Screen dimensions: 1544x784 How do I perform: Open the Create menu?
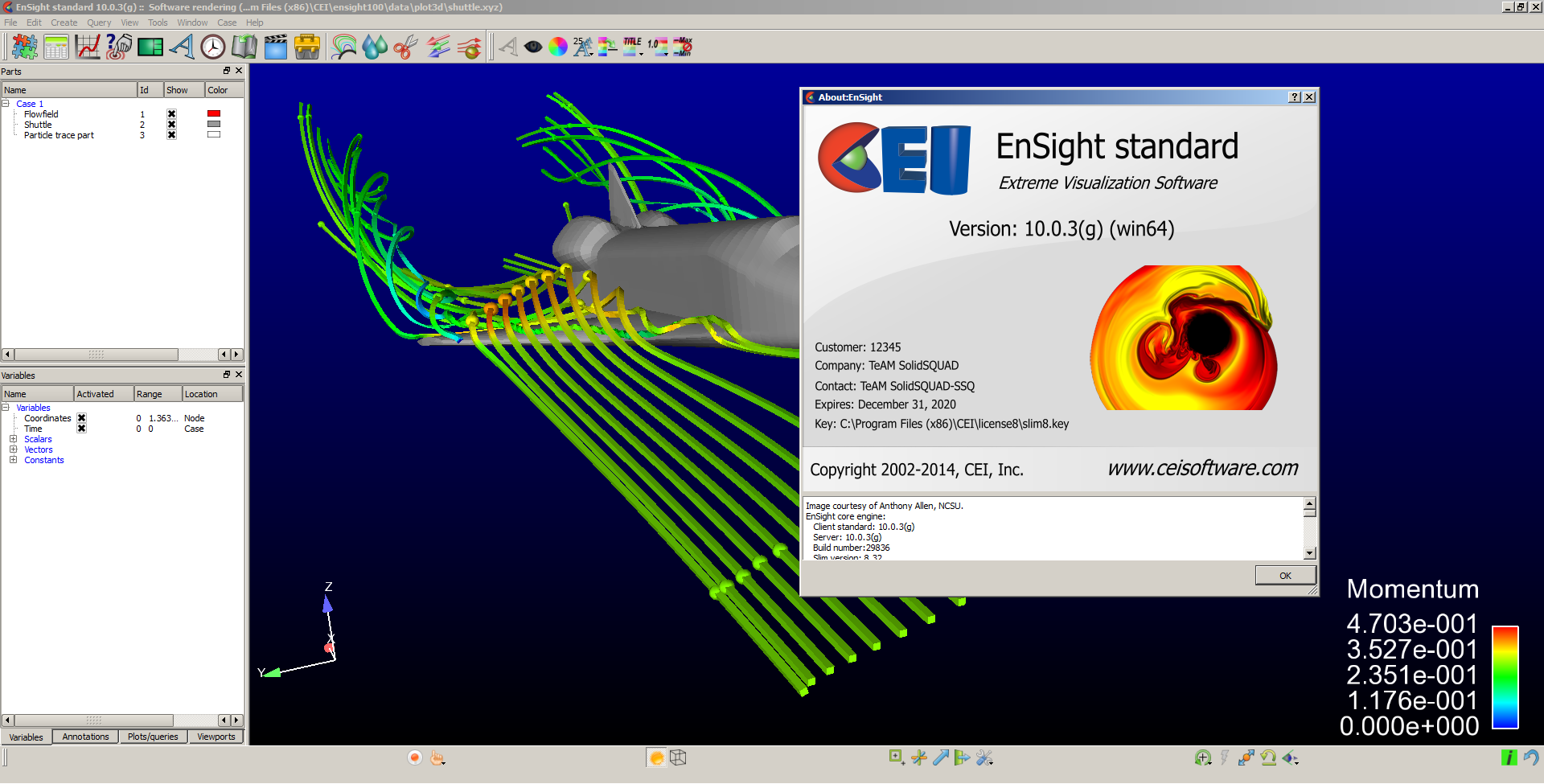64,23
